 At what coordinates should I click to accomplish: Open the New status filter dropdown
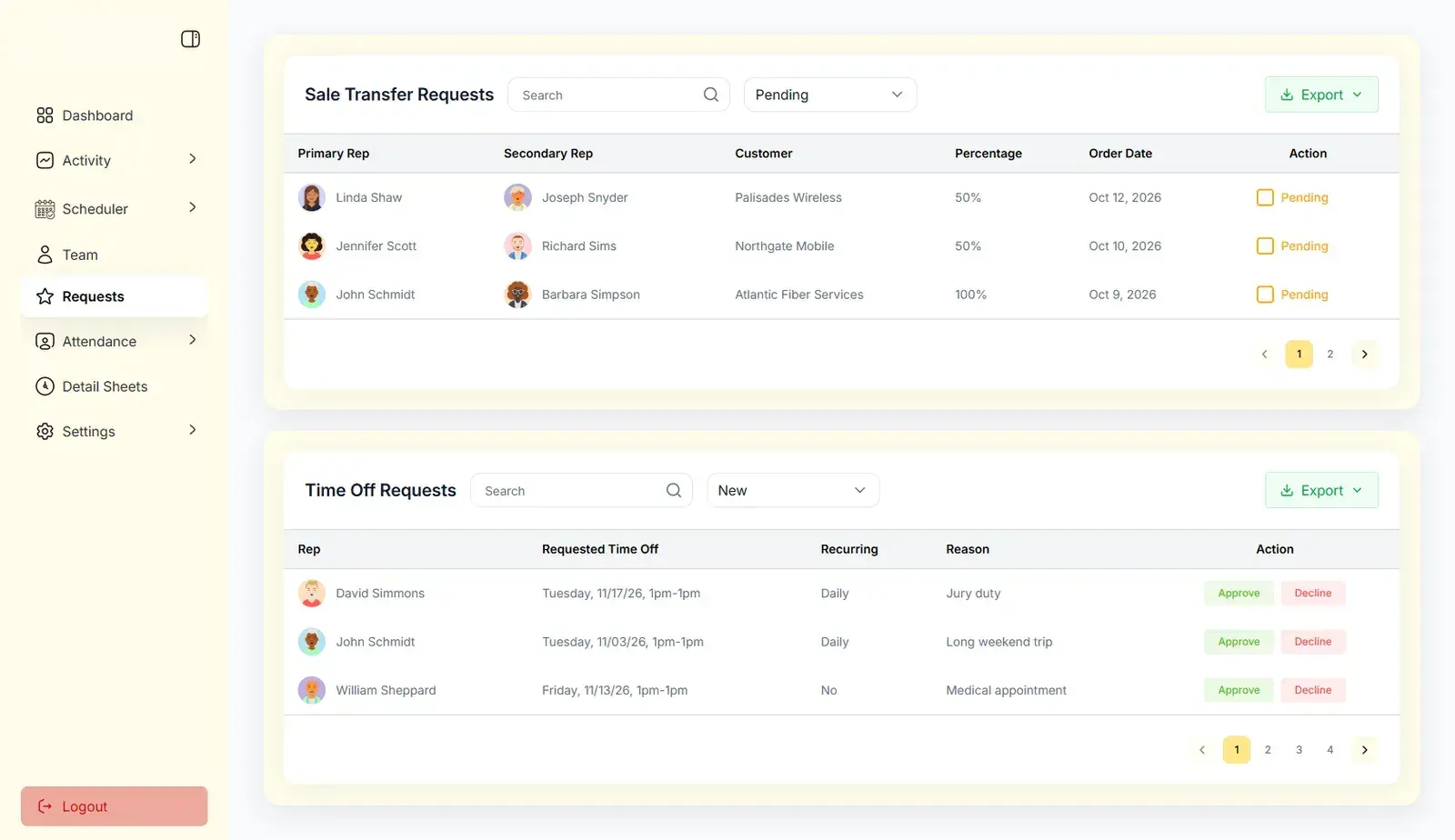[793, 490]
